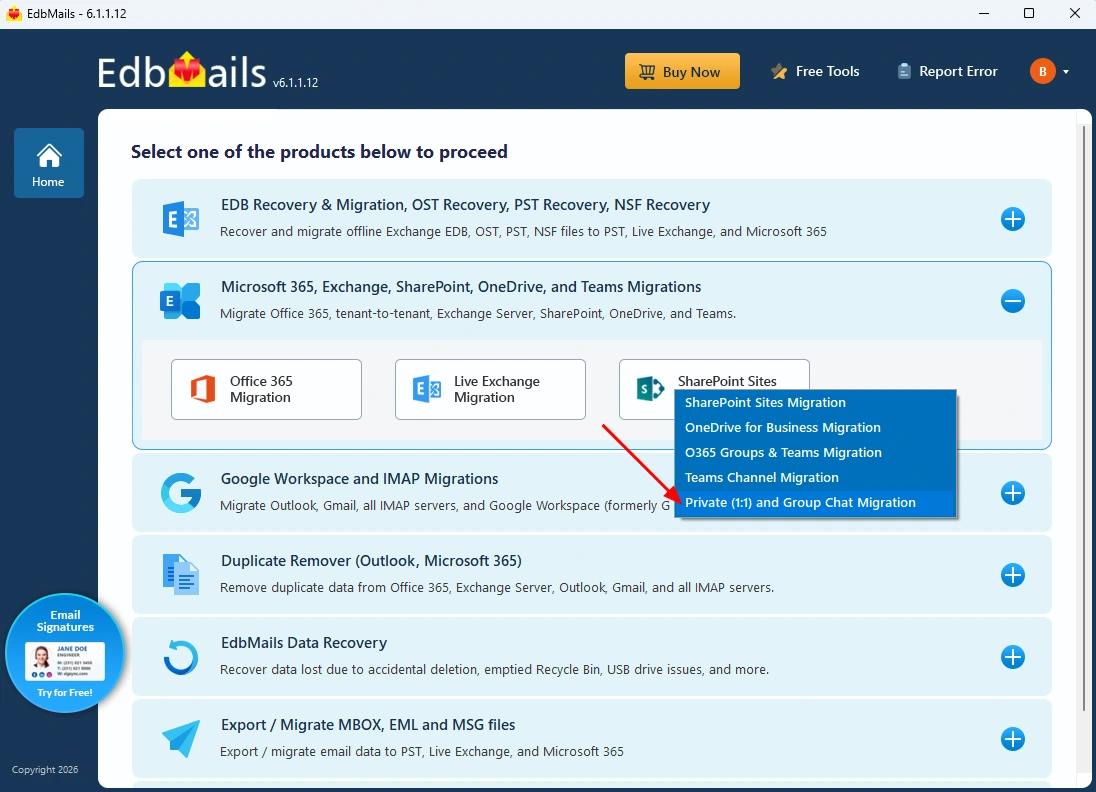Click the Email Signatures Try for Free badge
1096x792 pixels.
click(x=64, y=653)
